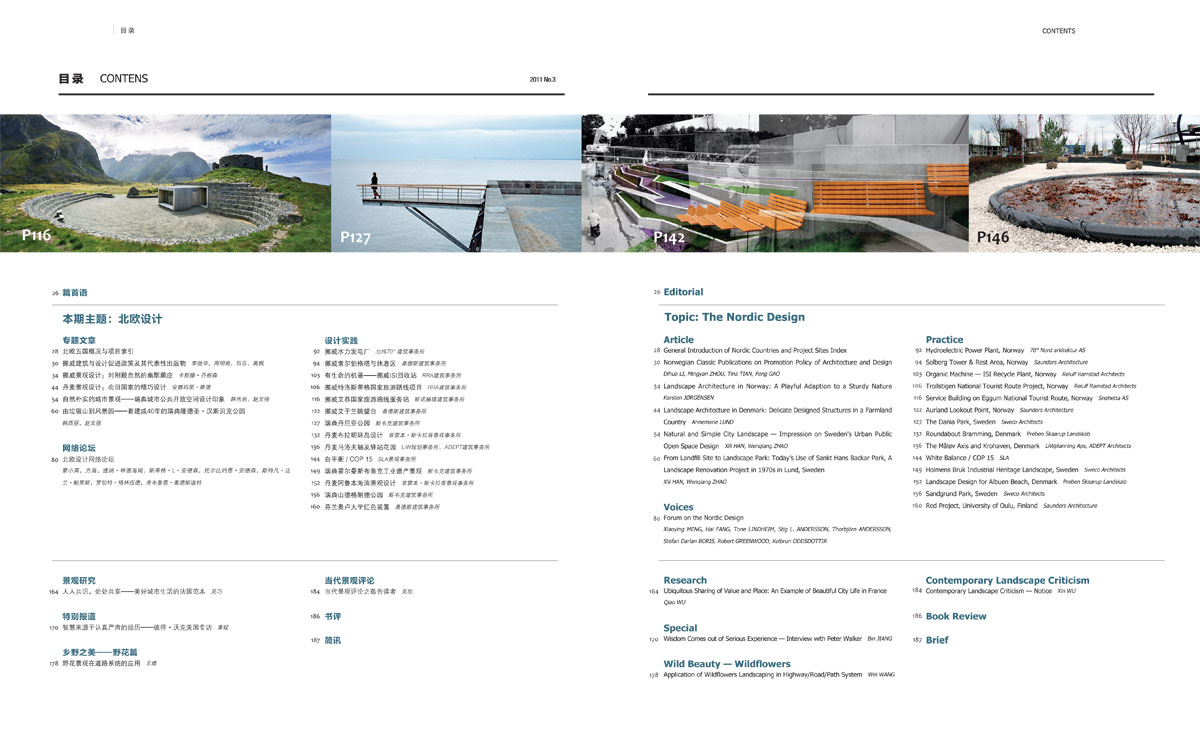Select 'Ubiquitous Sharing of Value and Place' entry

click(775, 591)
